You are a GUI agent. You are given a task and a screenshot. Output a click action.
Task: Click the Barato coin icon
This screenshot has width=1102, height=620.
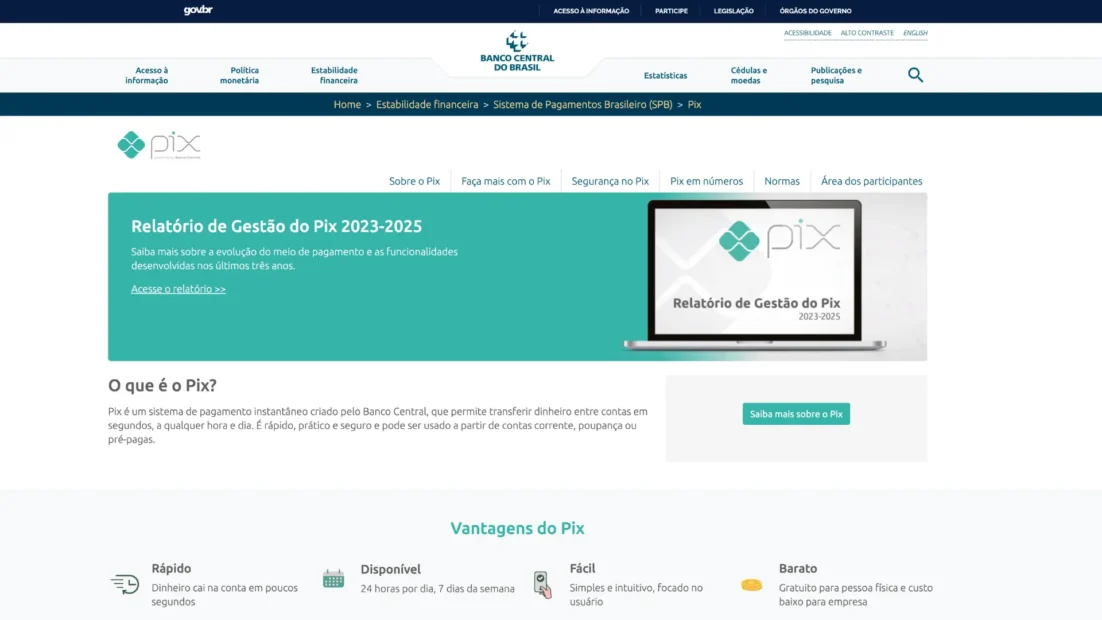751,585
